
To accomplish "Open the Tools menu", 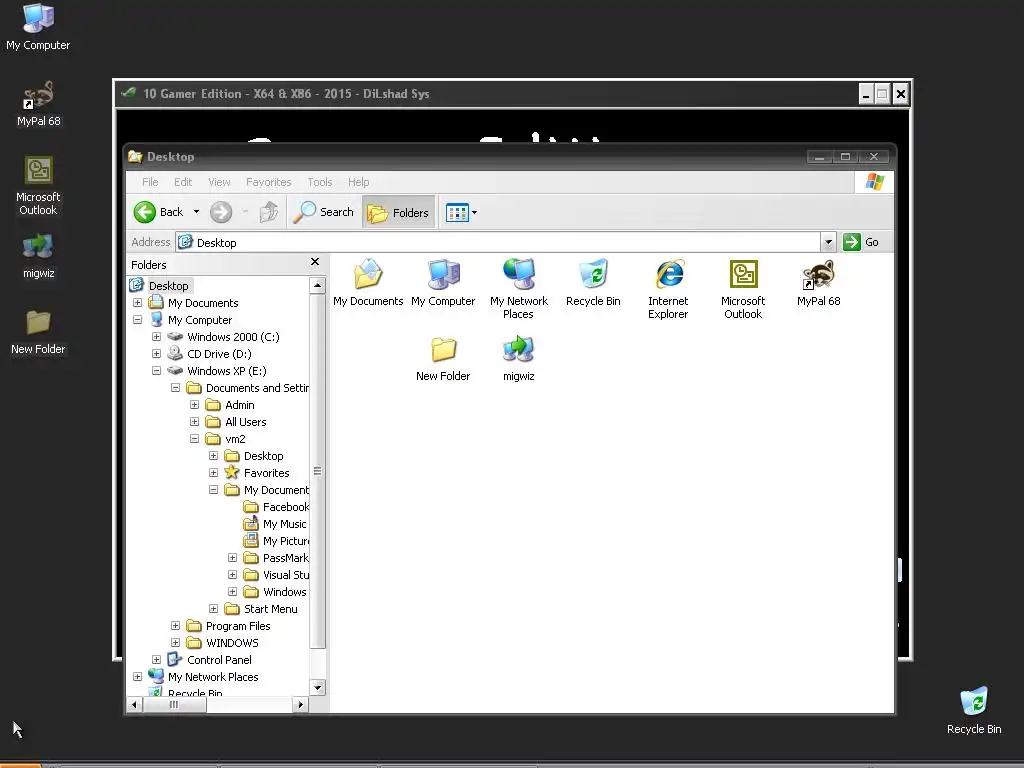I will [319, 182].
